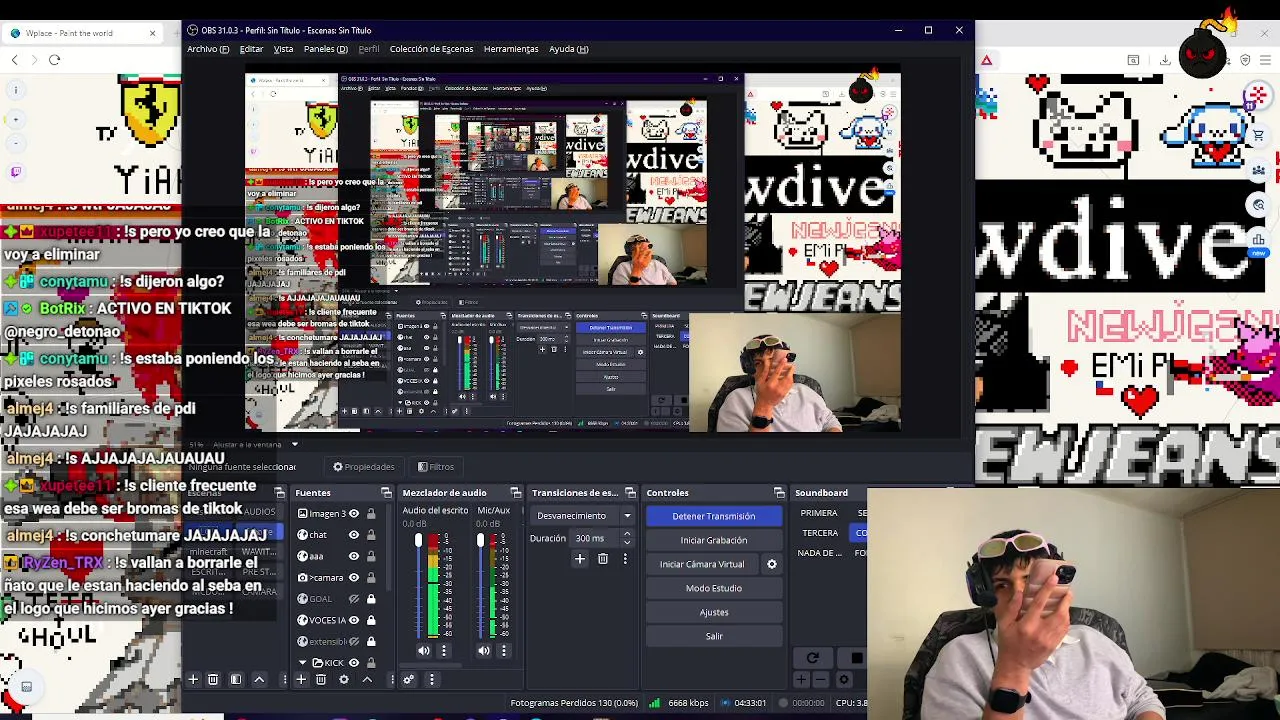Screen dimensions: 1280x720
Task: Pop out the Transiciones de escena dock
Action: pos(630,493)
